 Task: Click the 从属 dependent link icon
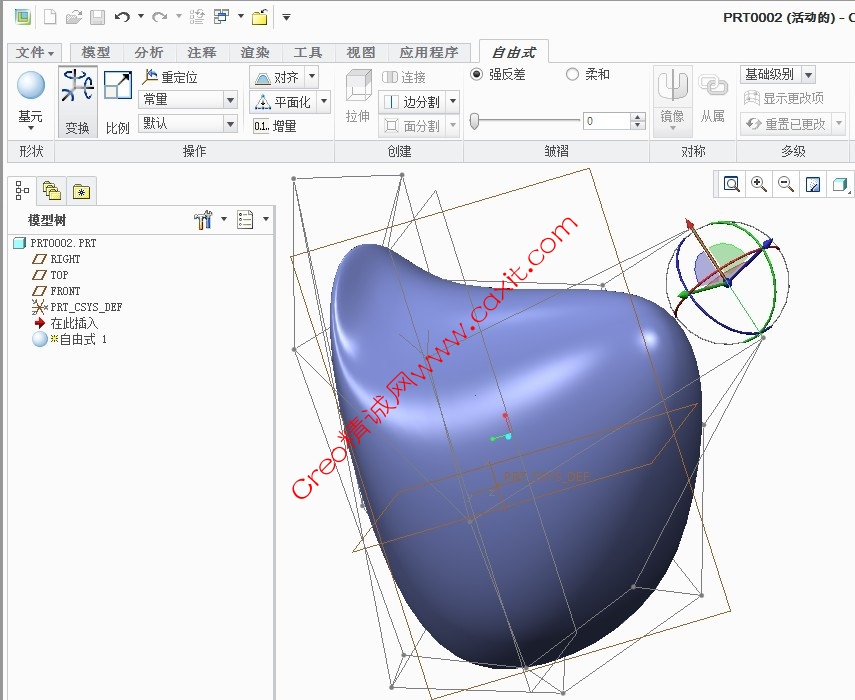pyautogui.click(x=713, y=98)
